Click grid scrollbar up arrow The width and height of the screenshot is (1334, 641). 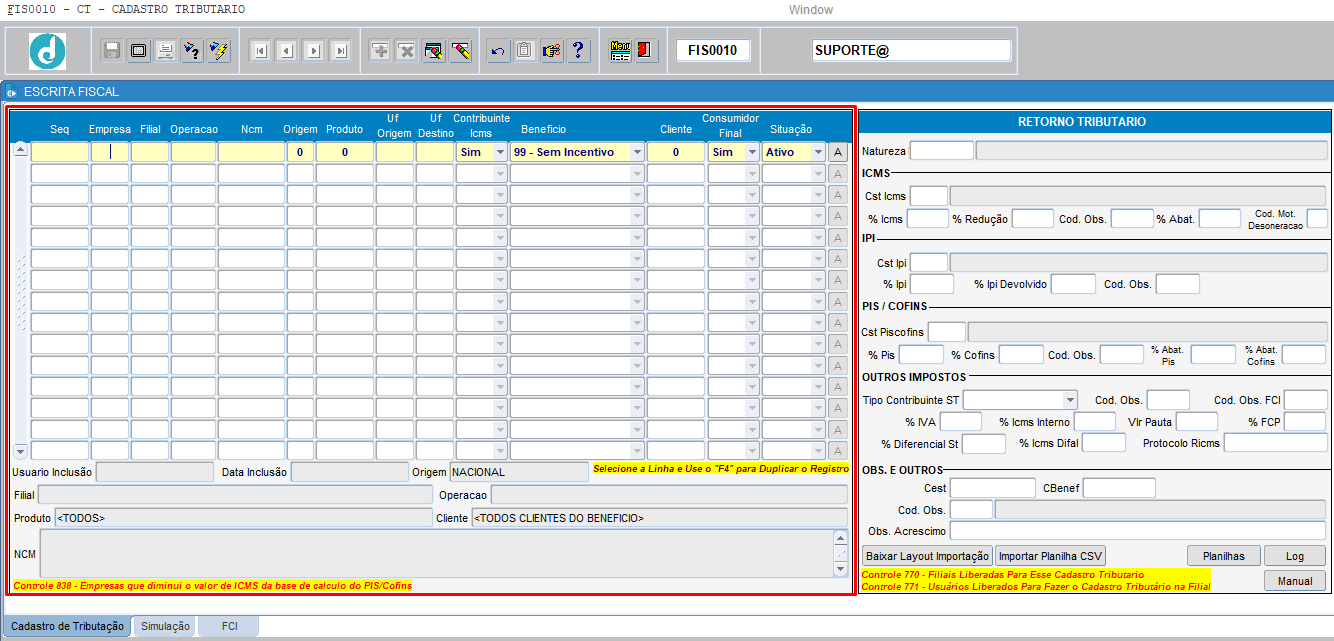point(20,150)
